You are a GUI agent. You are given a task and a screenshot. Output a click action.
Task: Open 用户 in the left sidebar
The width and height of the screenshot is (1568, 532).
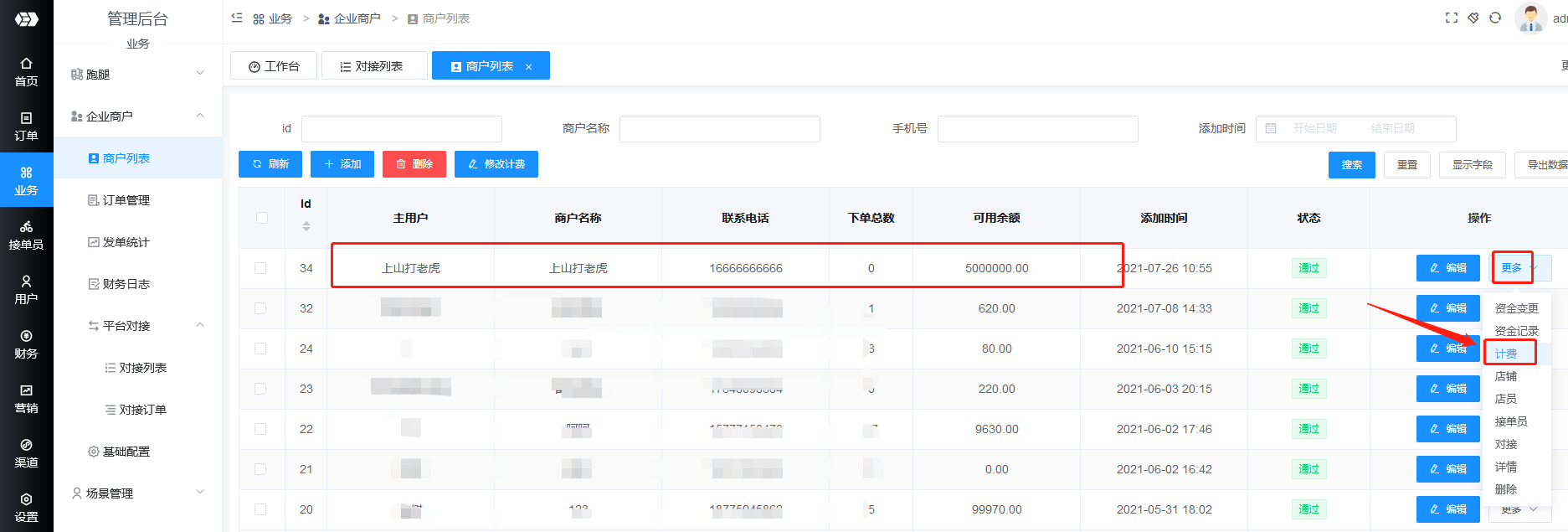tap(26, 290)
